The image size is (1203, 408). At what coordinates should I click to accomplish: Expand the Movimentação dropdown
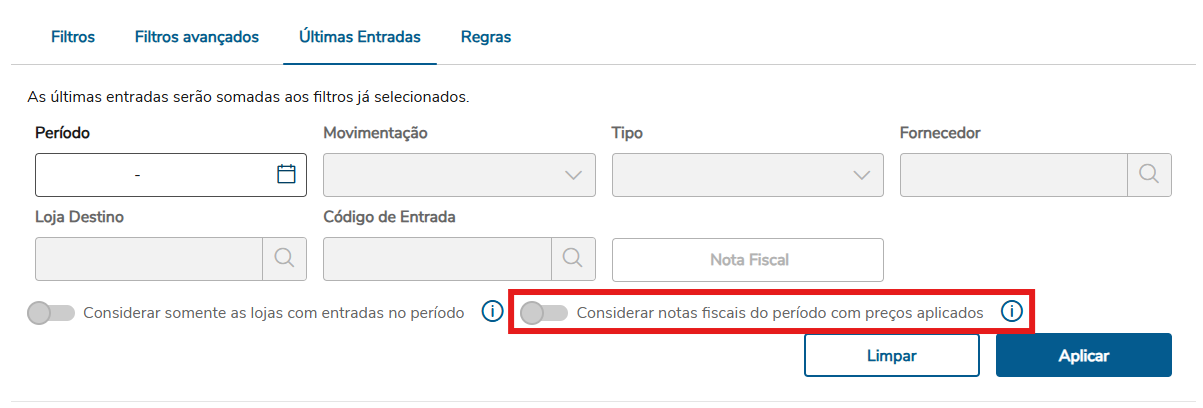459,175
